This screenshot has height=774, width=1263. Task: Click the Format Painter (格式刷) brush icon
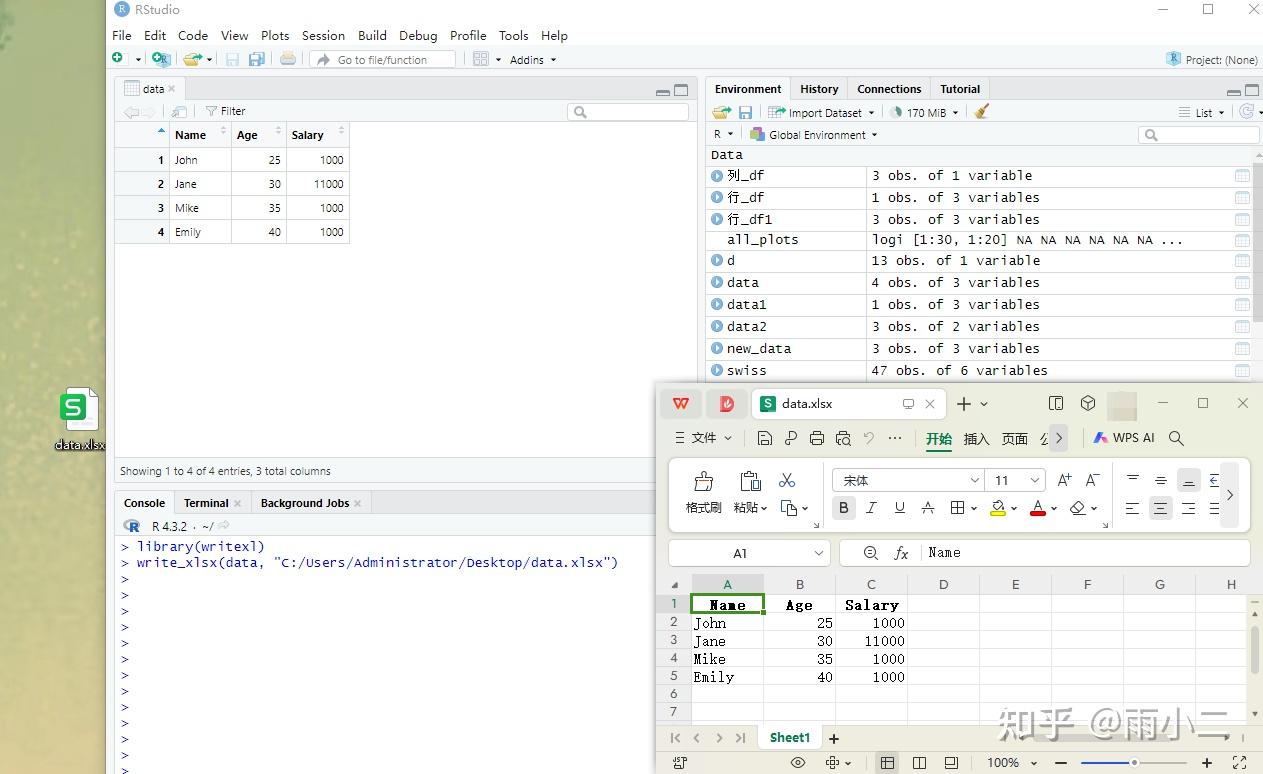[703, 482]
